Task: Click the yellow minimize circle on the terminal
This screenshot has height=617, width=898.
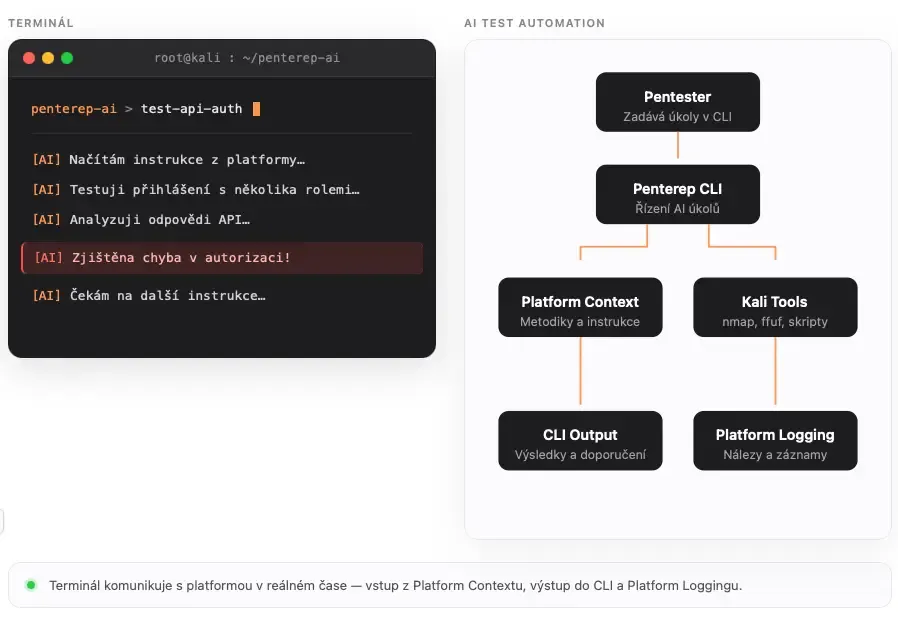Action: [x=46, y=58]
